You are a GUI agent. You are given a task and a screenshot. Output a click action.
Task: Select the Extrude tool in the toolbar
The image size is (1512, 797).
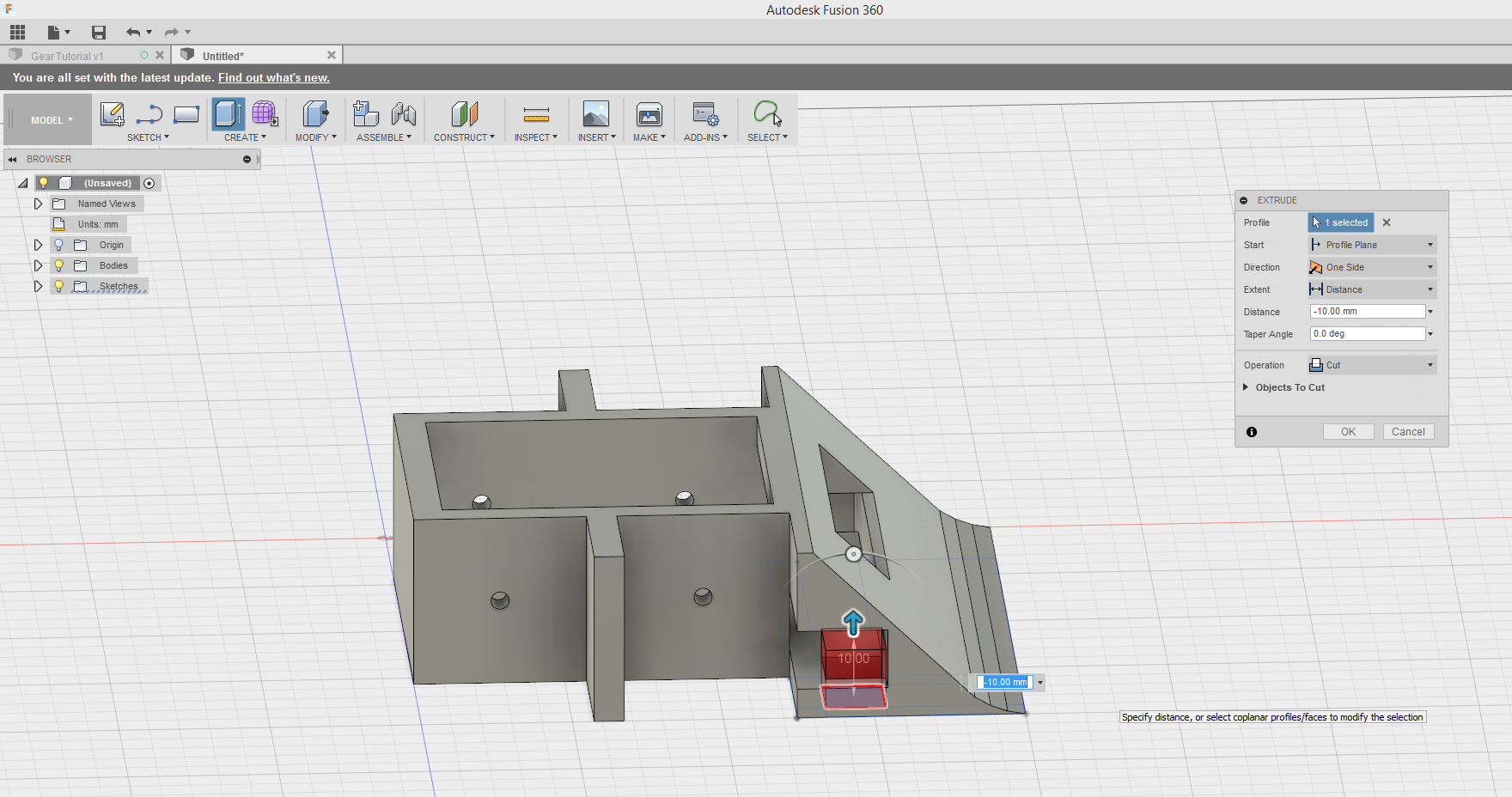click(227, 113)
